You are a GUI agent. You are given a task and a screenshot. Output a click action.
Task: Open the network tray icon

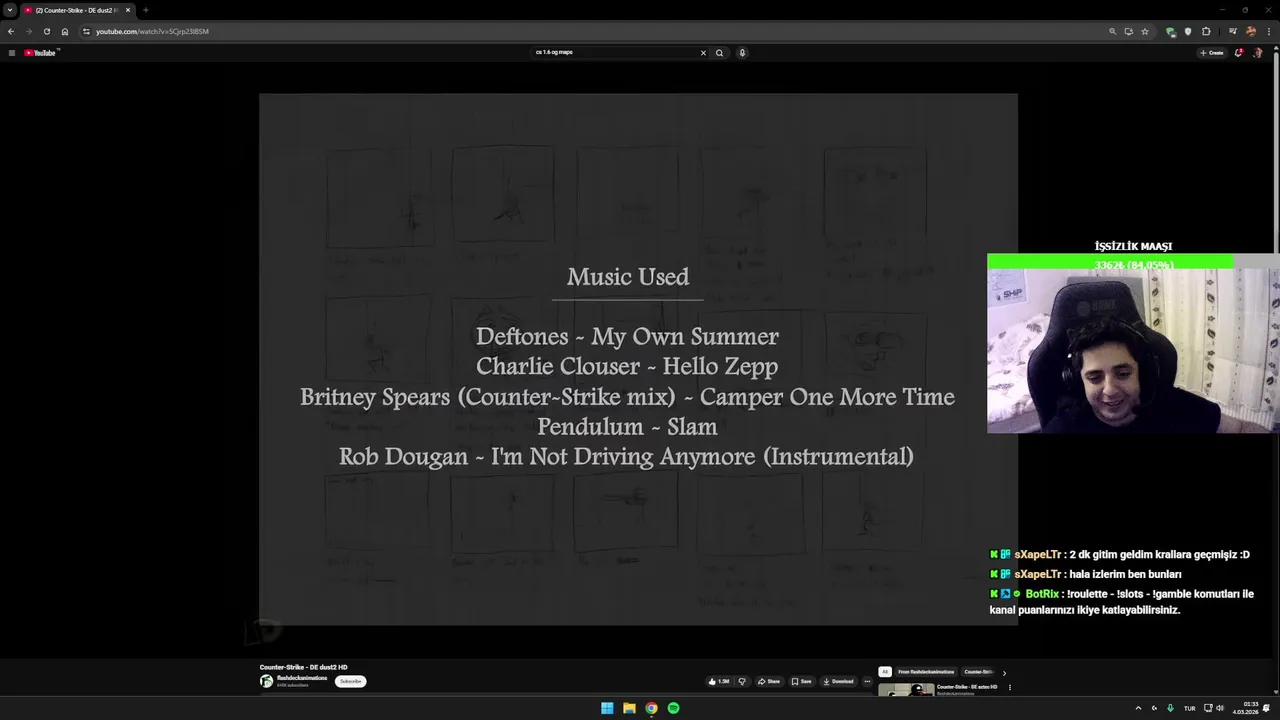coord(1207,708)
